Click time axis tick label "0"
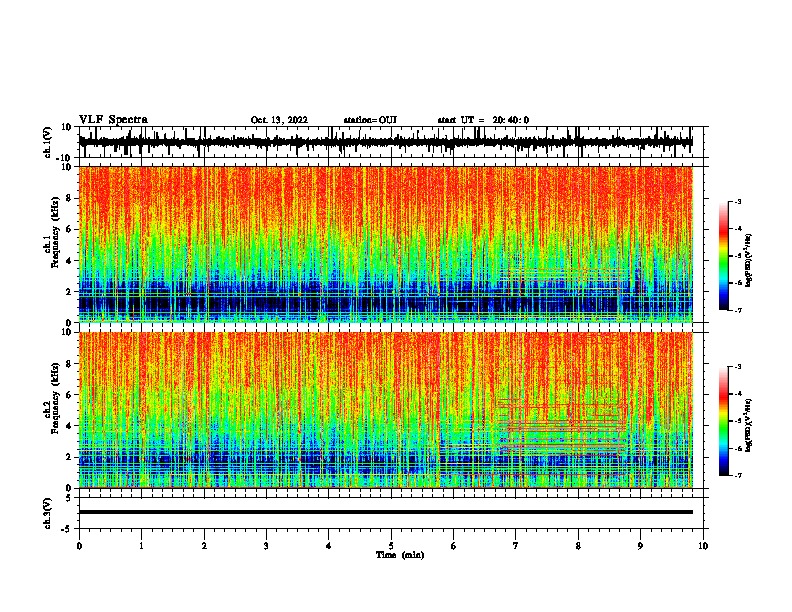This screenshot has height=612, width=792. tap(79, 546)
